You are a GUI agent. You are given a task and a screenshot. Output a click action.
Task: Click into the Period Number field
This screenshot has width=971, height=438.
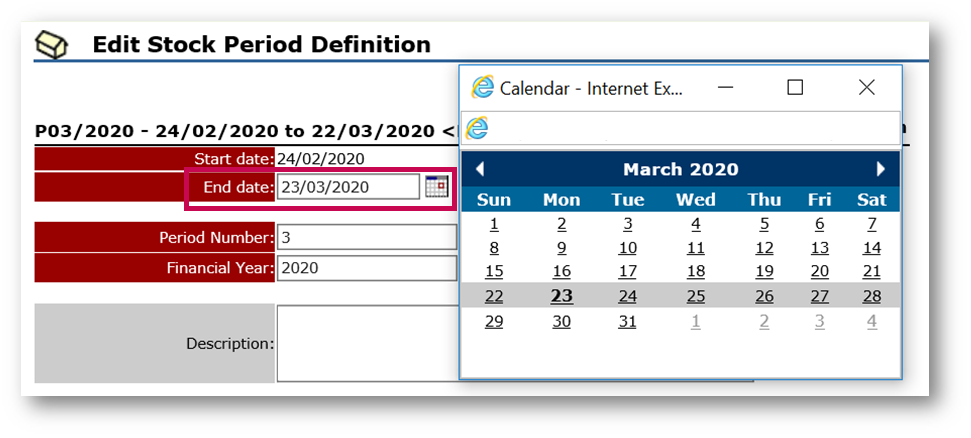click(366, 237)
